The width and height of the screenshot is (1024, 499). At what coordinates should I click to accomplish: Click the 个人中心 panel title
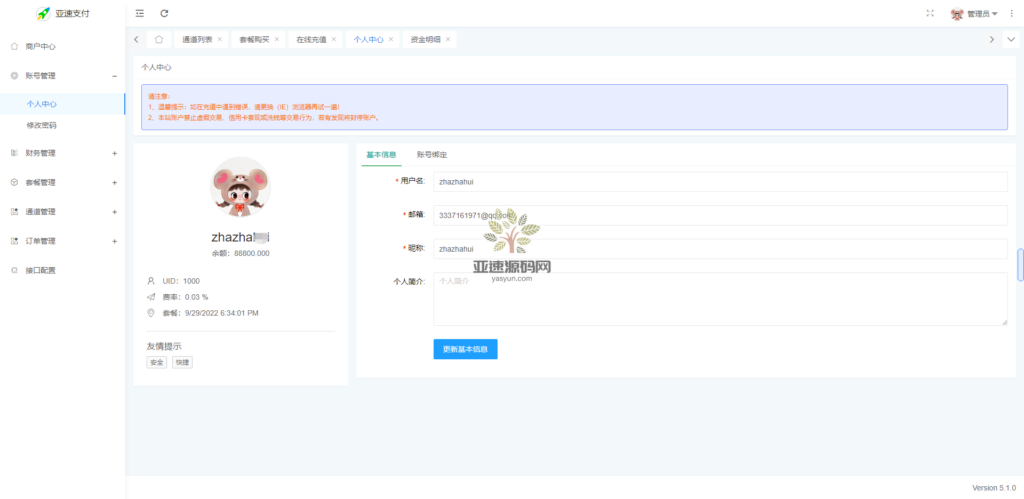156,67
